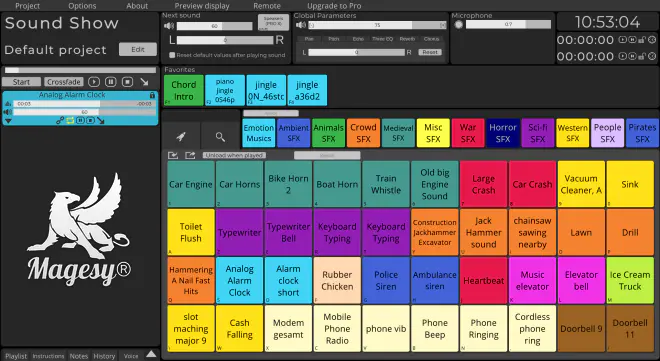Adjust the Global Parameters volume slider

[x=377, y=25]
